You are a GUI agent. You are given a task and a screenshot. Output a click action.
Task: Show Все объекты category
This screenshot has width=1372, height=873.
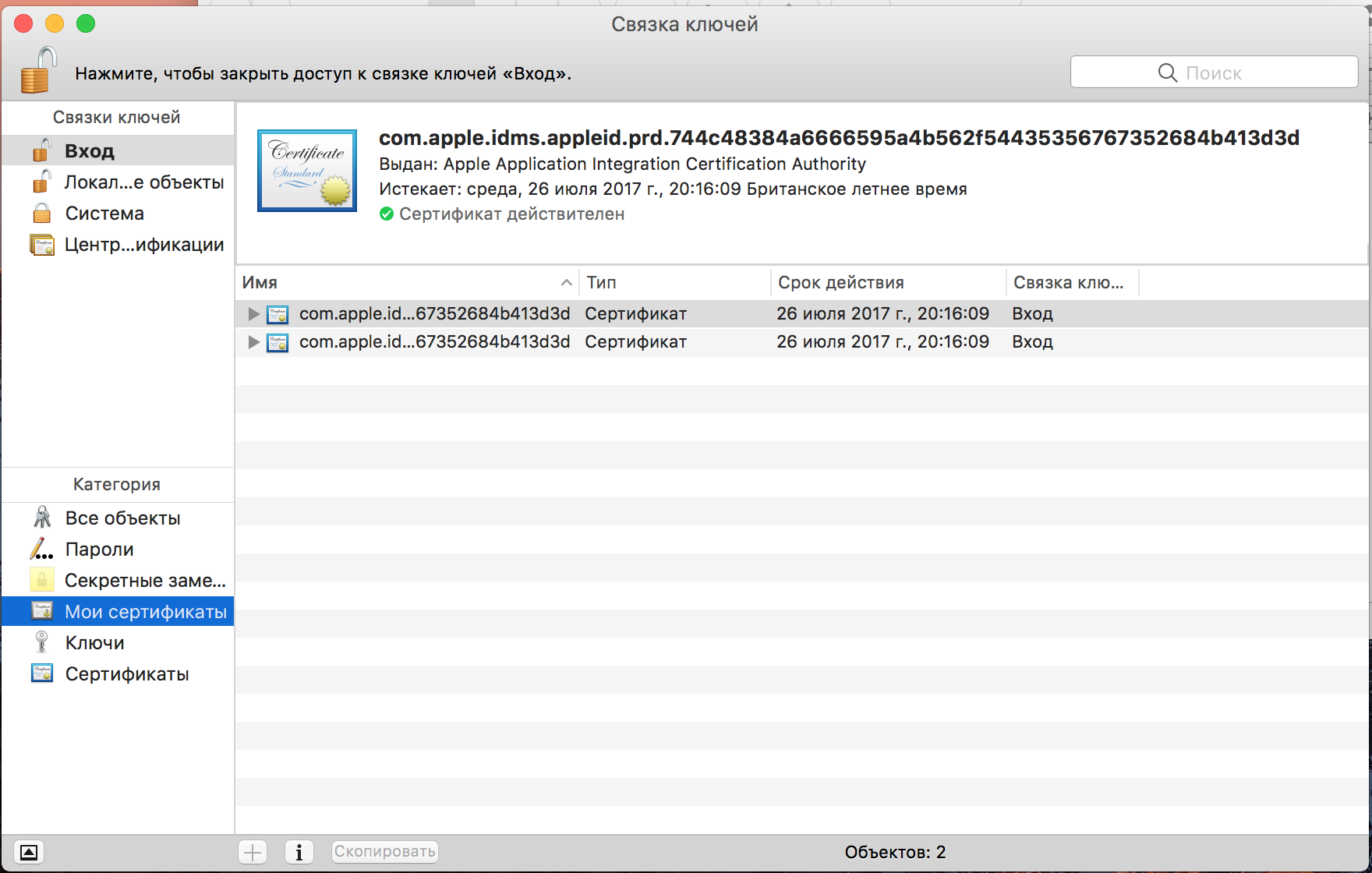pos(122,518)
